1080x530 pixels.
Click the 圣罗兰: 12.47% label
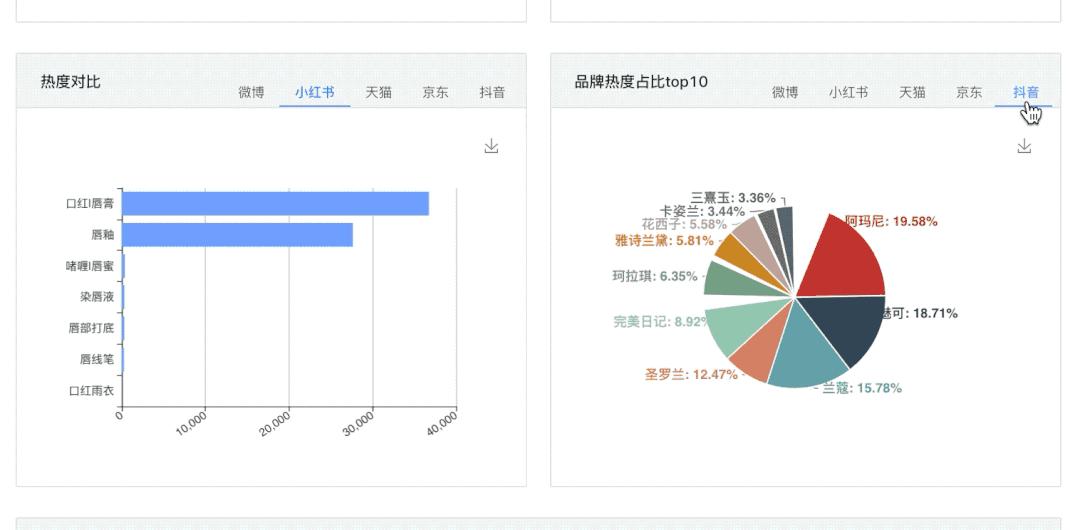(x=692, y=374)
